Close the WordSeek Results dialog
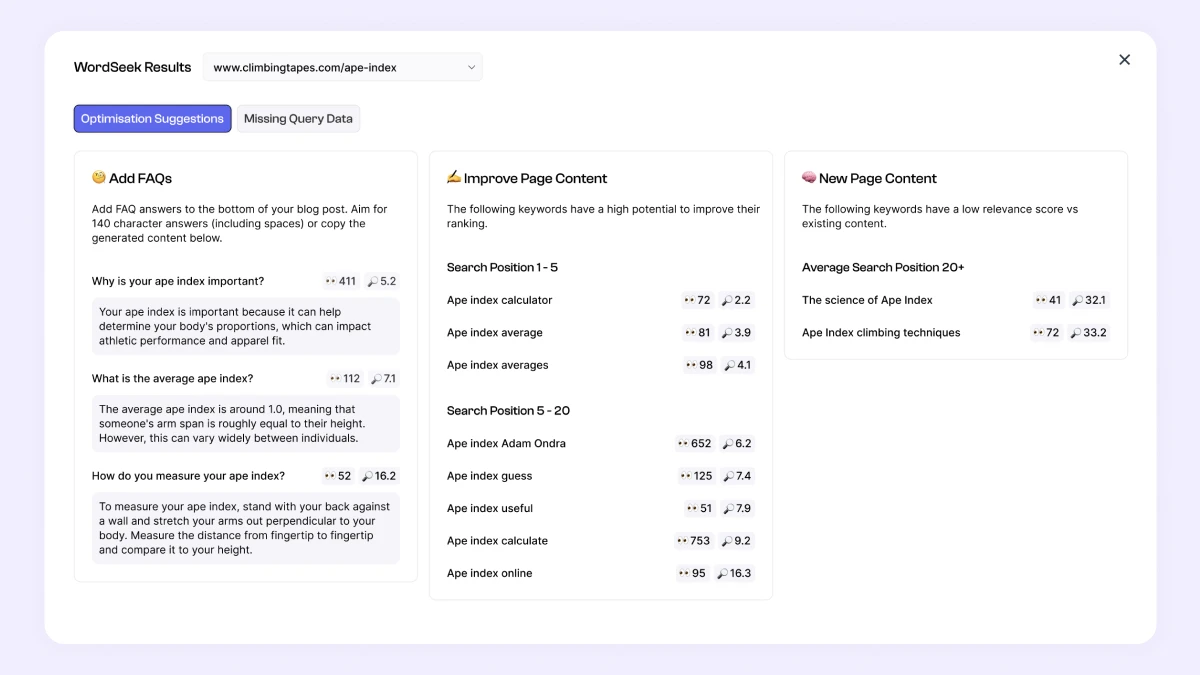The width and height of the screenshot is (1200, 675). (1124, 60)
